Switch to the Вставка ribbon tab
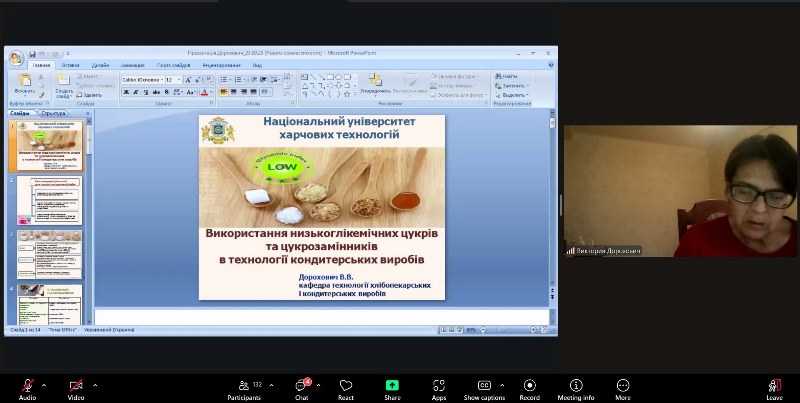This screenshot has width=800, height=403. click(x=70, y=64)
